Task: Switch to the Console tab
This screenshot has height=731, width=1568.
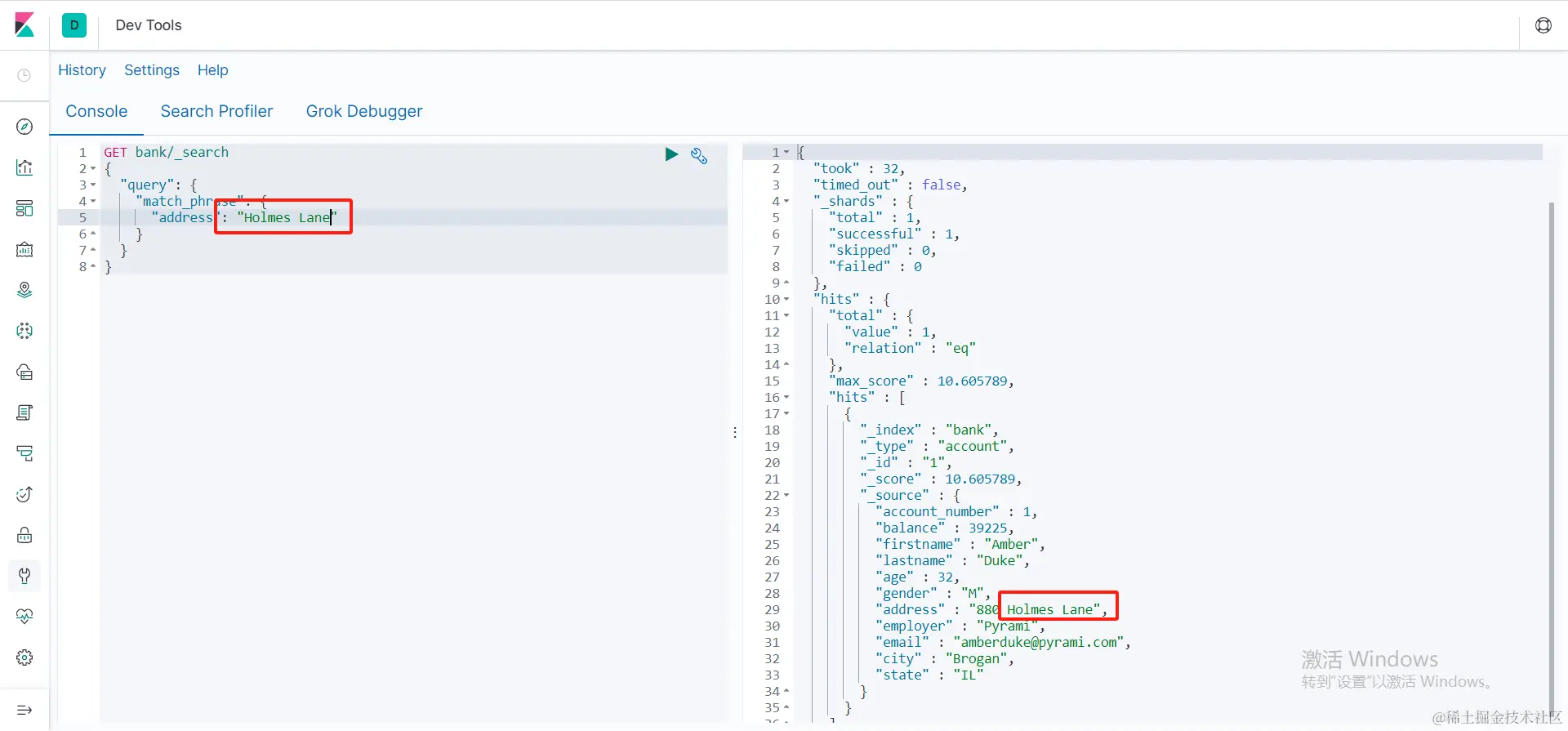Action: pos(96,111)
